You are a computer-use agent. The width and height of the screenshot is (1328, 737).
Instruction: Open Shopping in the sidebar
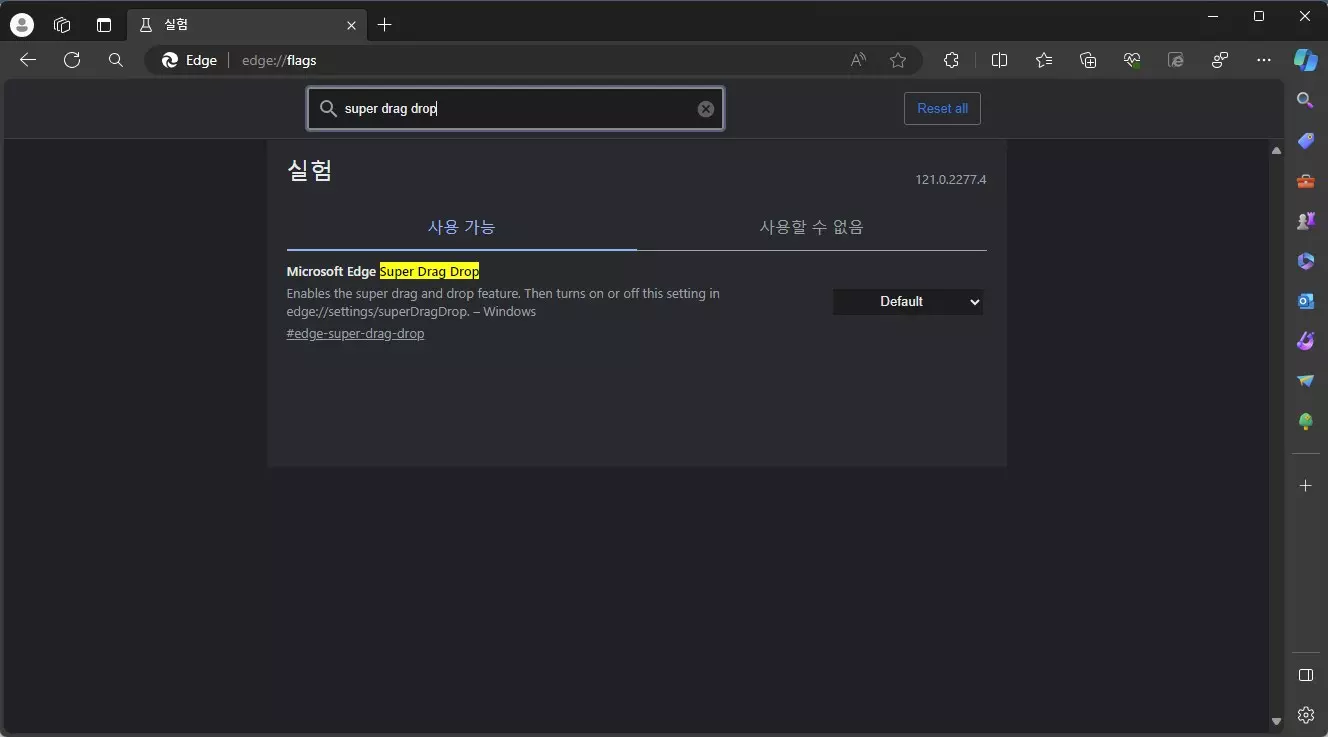[x=1305, y=140]
